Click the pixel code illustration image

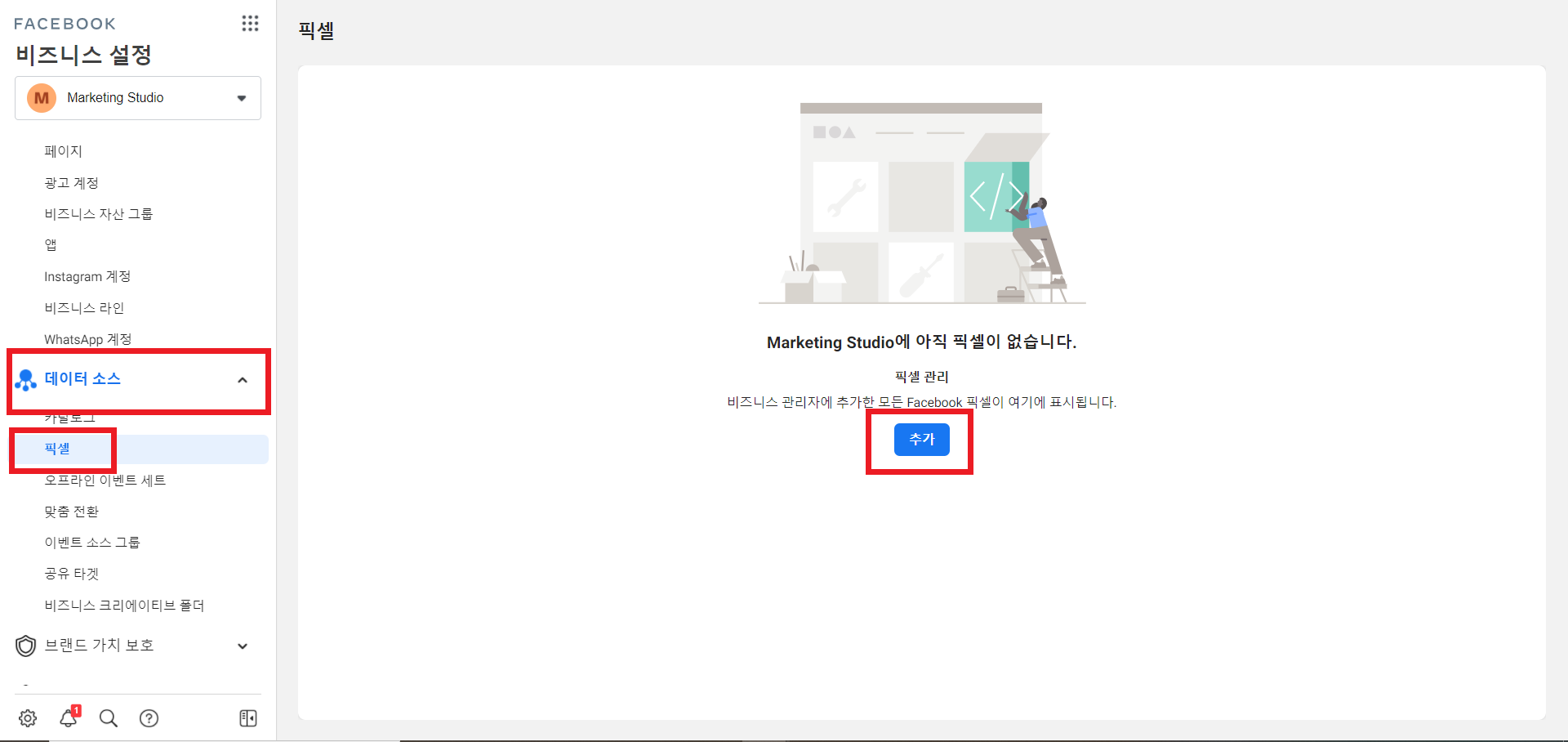click(922, 203)
